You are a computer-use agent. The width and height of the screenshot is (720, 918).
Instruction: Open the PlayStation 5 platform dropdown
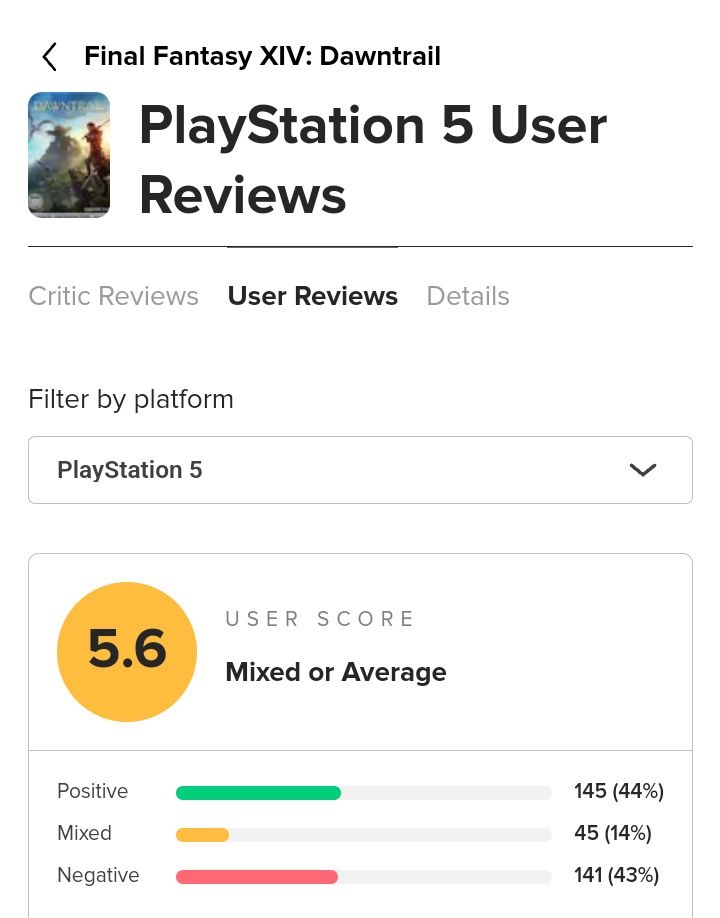(x=360, y=470)
